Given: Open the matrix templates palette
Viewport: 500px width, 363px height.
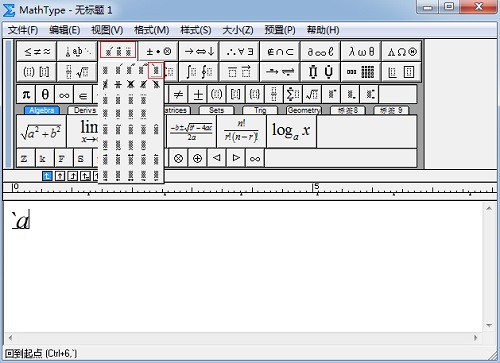Looking at the screenshot, I should [361, 71].
